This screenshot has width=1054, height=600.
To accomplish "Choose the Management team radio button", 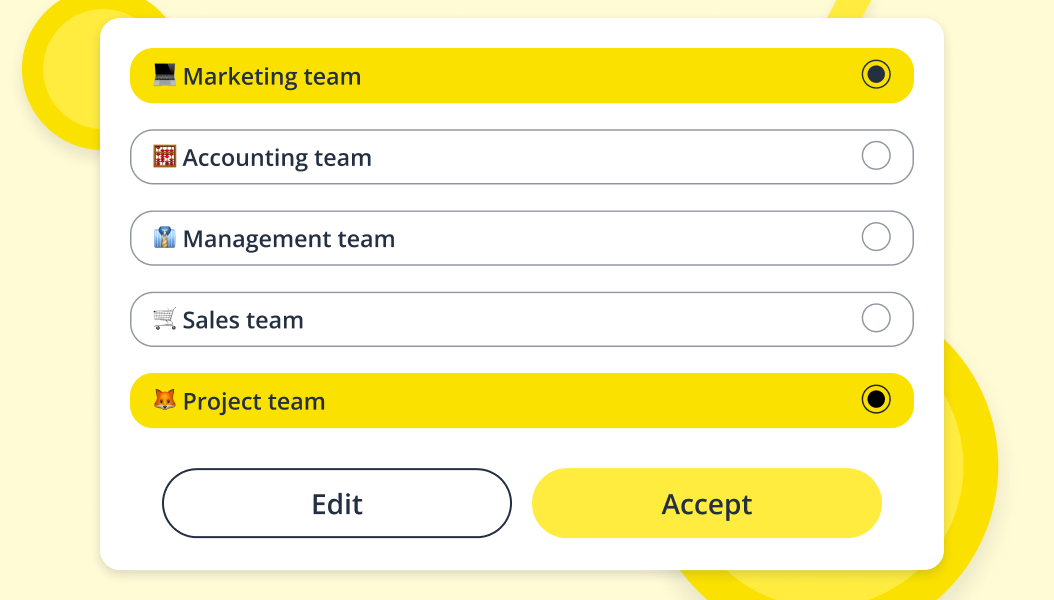I will (x=876, y=237).
